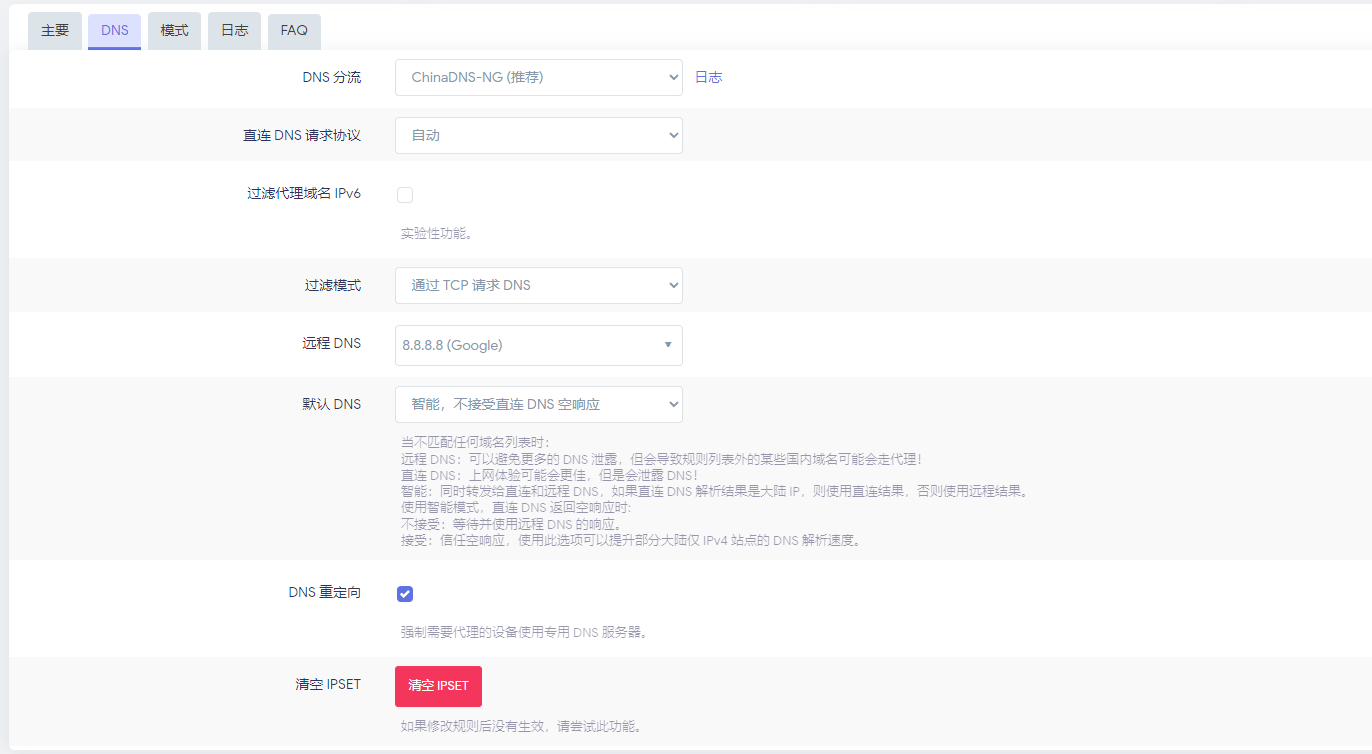Open the FAQ tab
Image resolution: width=1372 pixels, height=754 pixels.
(x=293, y=30)
